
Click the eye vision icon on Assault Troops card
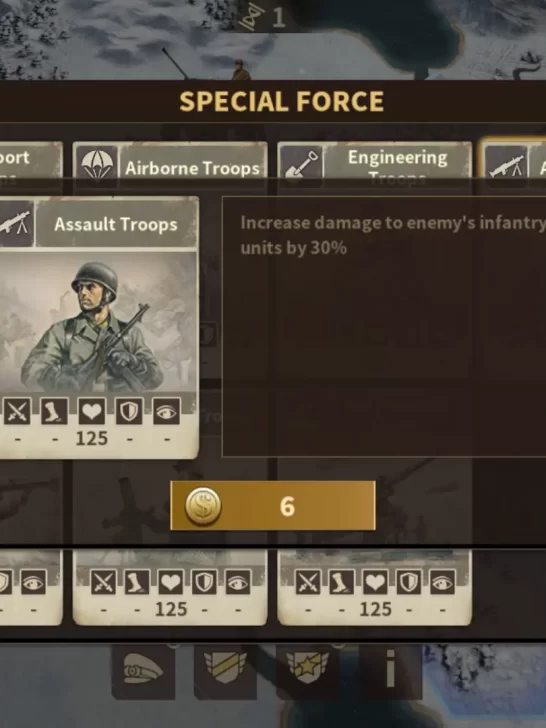167,411
